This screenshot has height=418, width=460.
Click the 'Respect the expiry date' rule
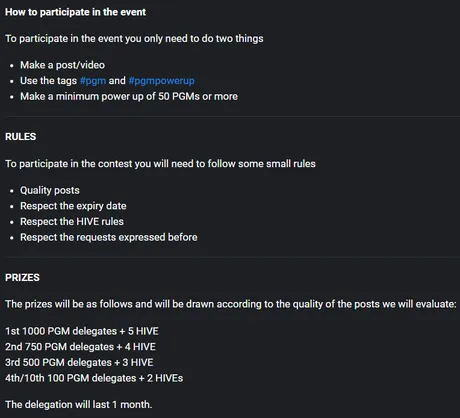73,206
